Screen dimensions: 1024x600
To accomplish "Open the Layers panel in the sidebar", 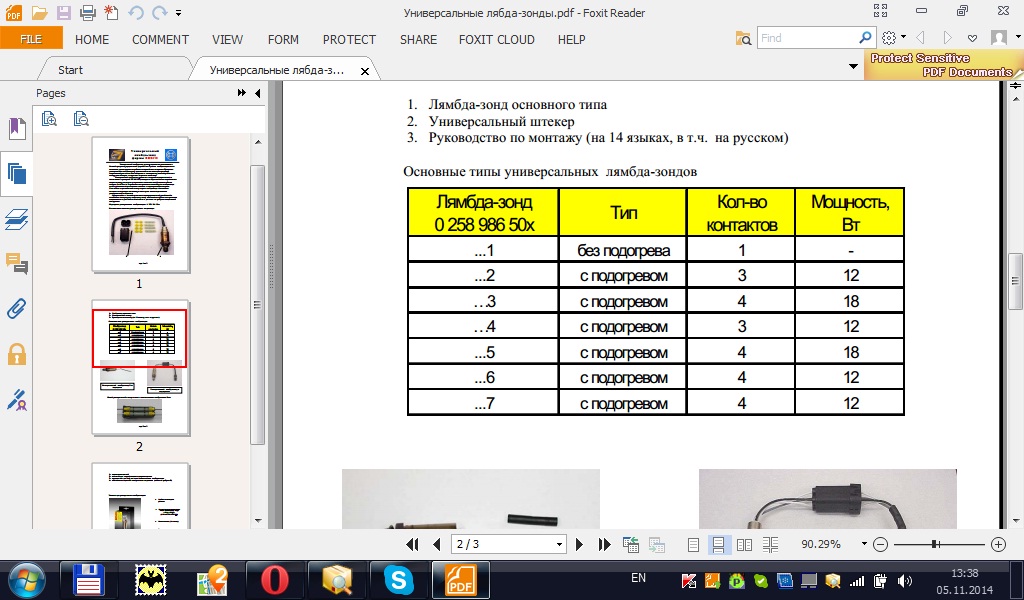I will pos(16,220).
